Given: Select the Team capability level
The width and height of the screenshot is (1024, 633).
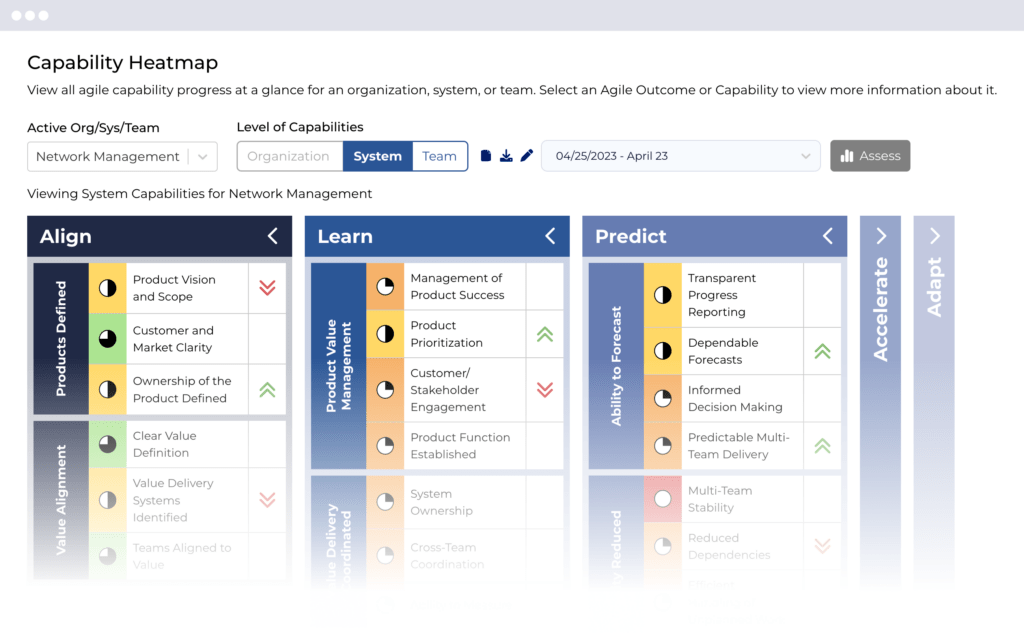Looking at the screenshot, I should pos(439,156).
